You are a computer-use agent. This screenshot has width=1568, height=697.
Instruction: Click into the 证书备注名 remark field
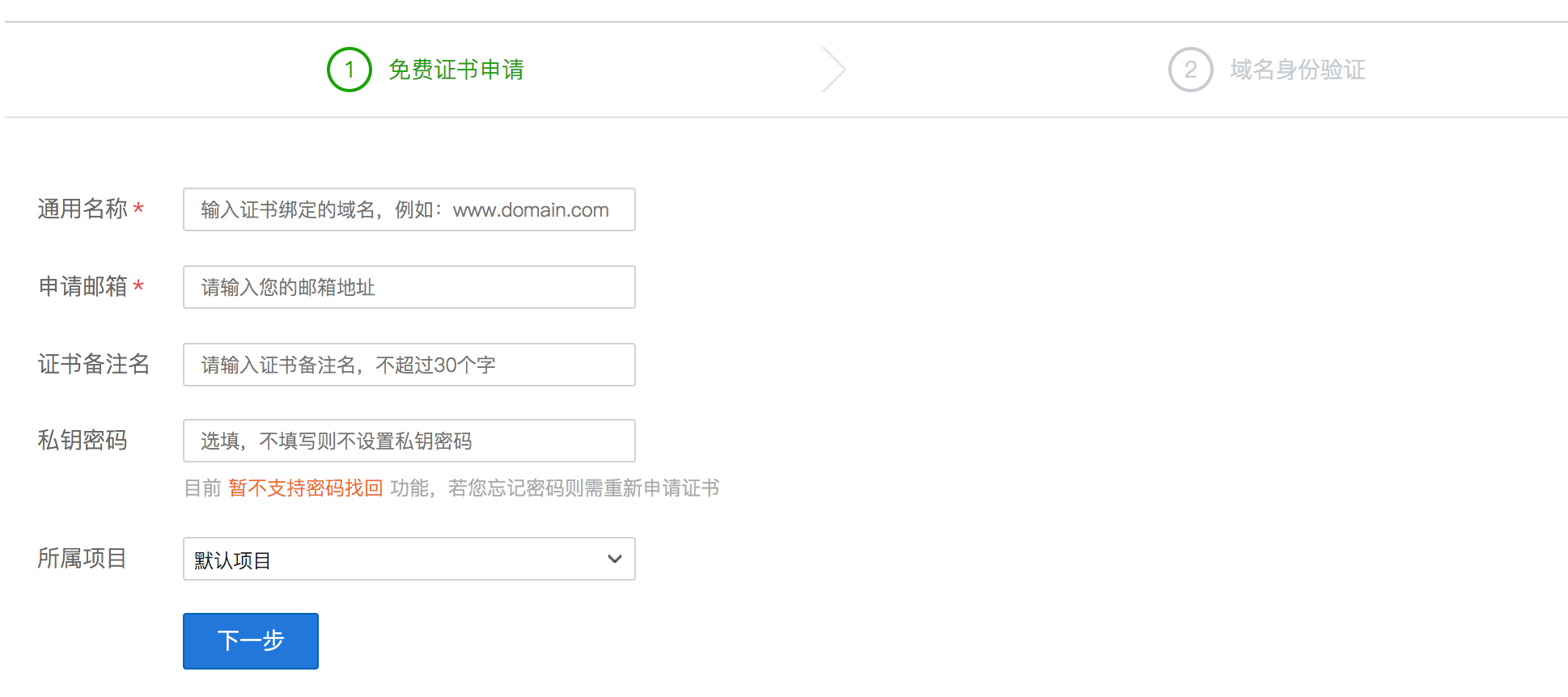click(409, 365)
